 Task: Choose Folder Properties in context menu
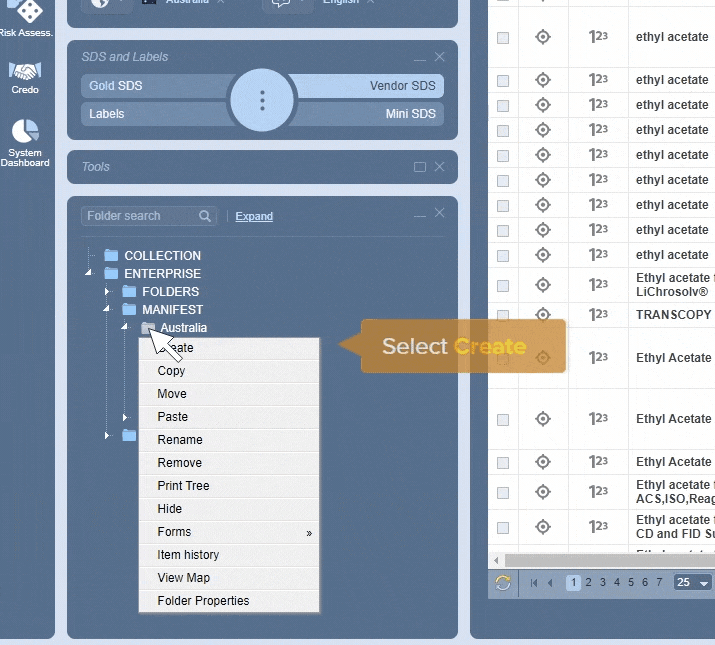[203, 601]
